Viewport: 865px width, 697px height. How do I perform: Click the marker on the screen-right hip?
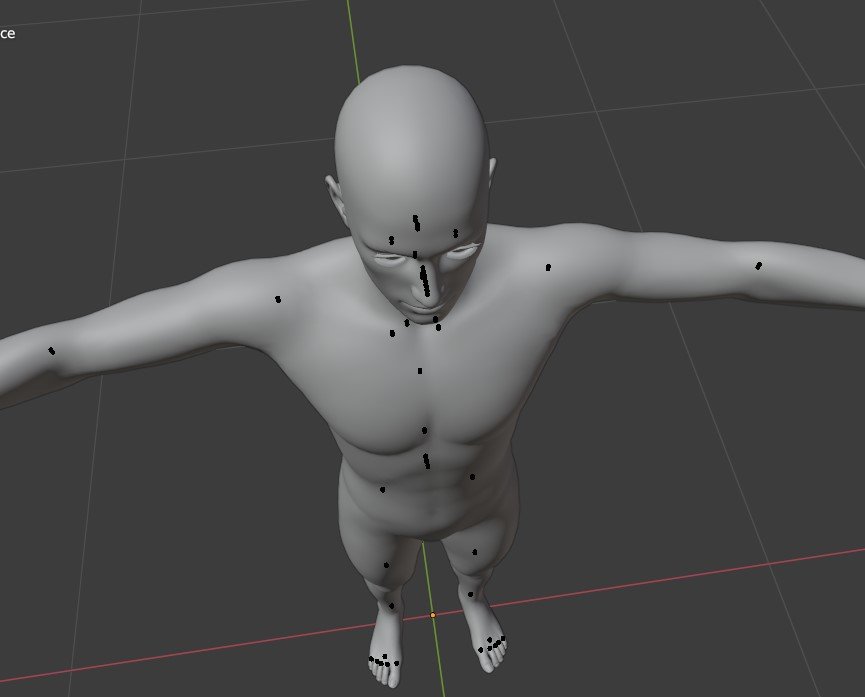473,477
